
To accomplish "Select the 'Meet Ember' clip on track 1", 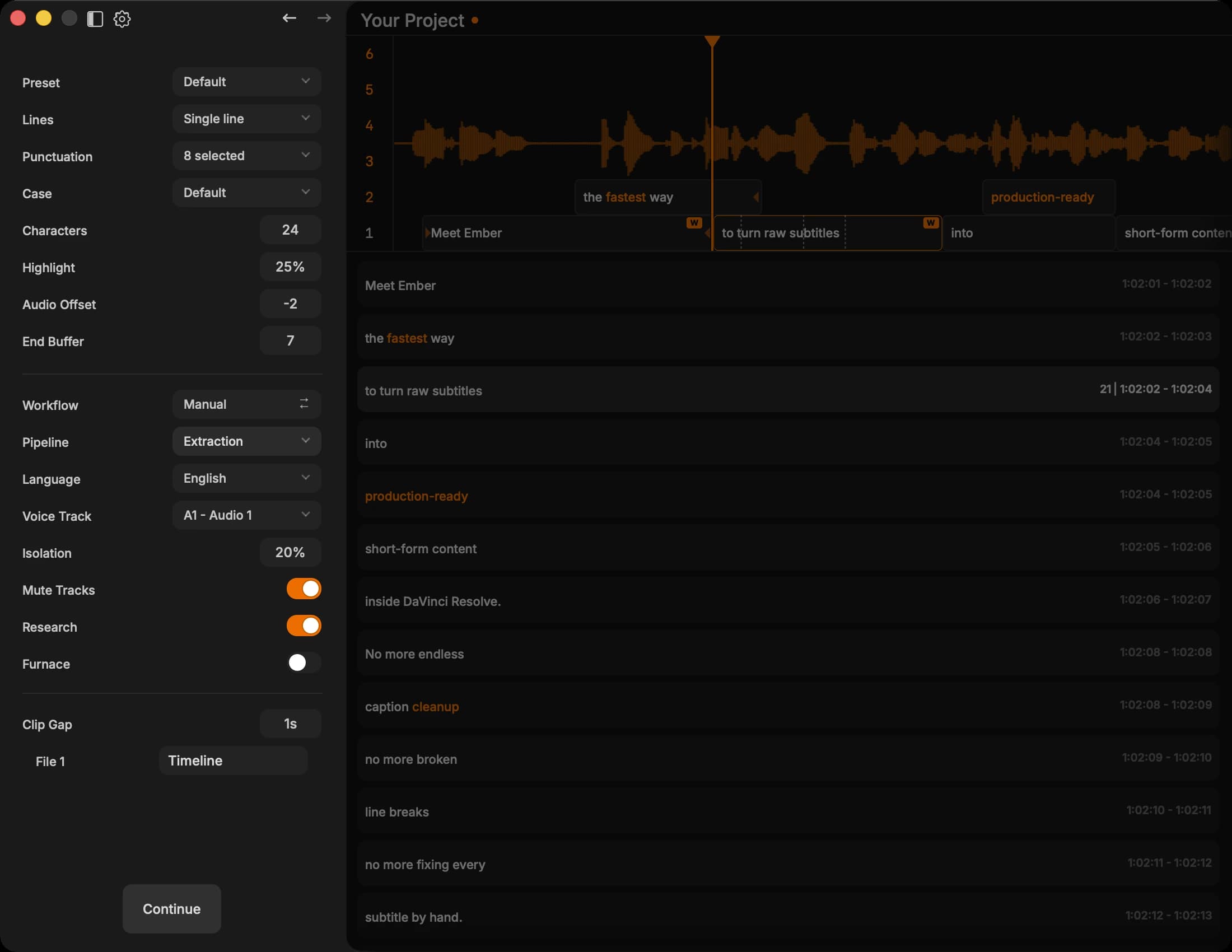I will click(566, 233).
